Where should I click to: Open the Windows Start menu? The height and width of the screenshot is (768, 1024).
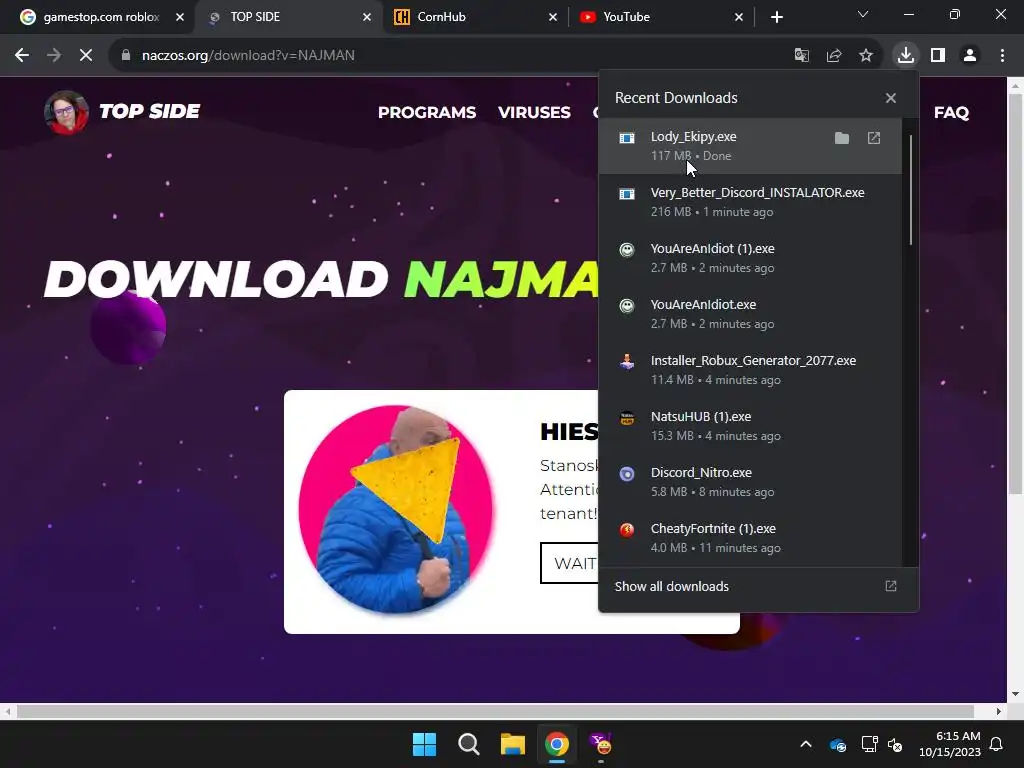pos(424,744)
